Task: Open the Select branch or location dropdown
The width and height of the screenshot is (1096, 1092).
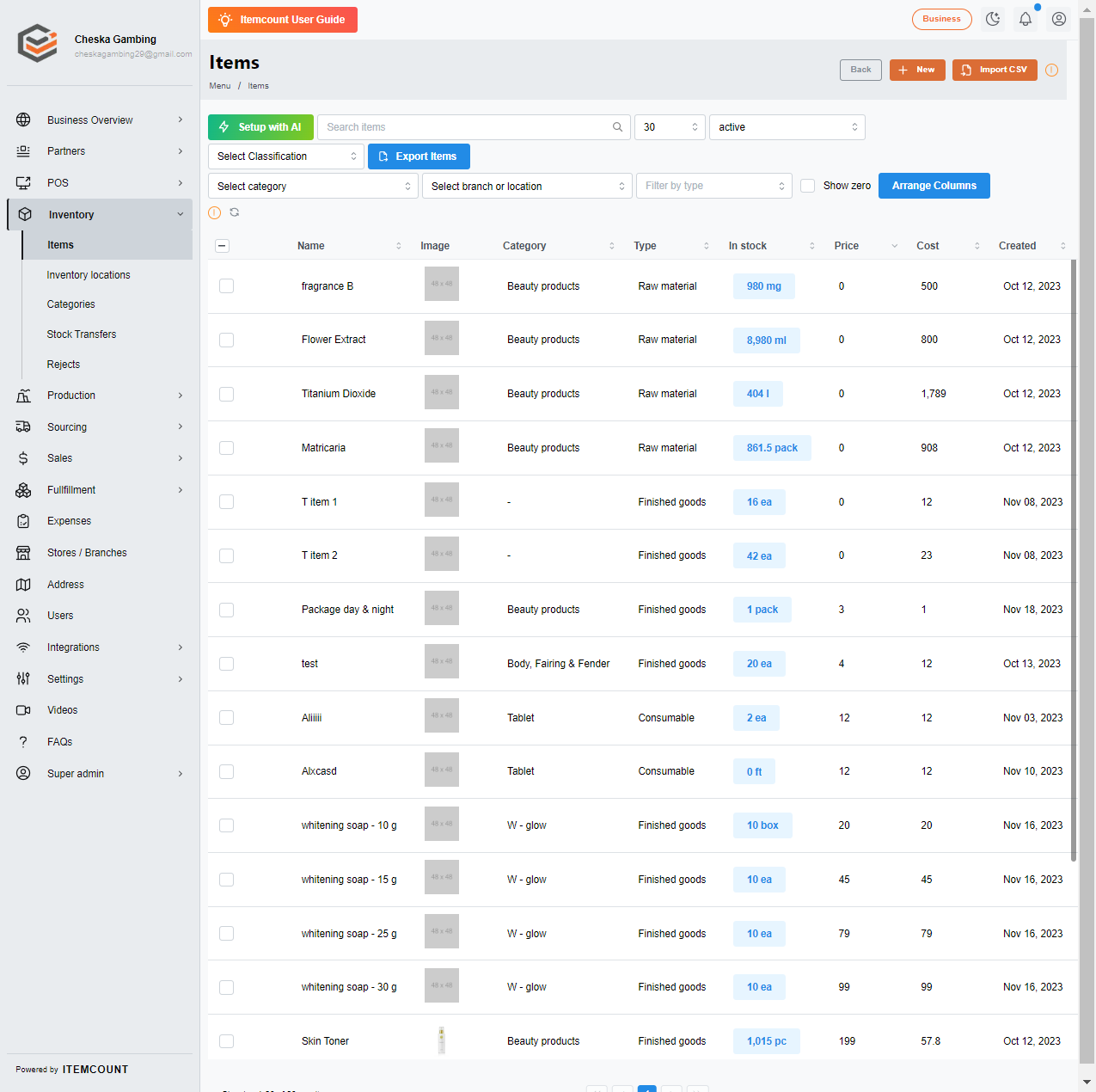Action: tap(527, 186)
